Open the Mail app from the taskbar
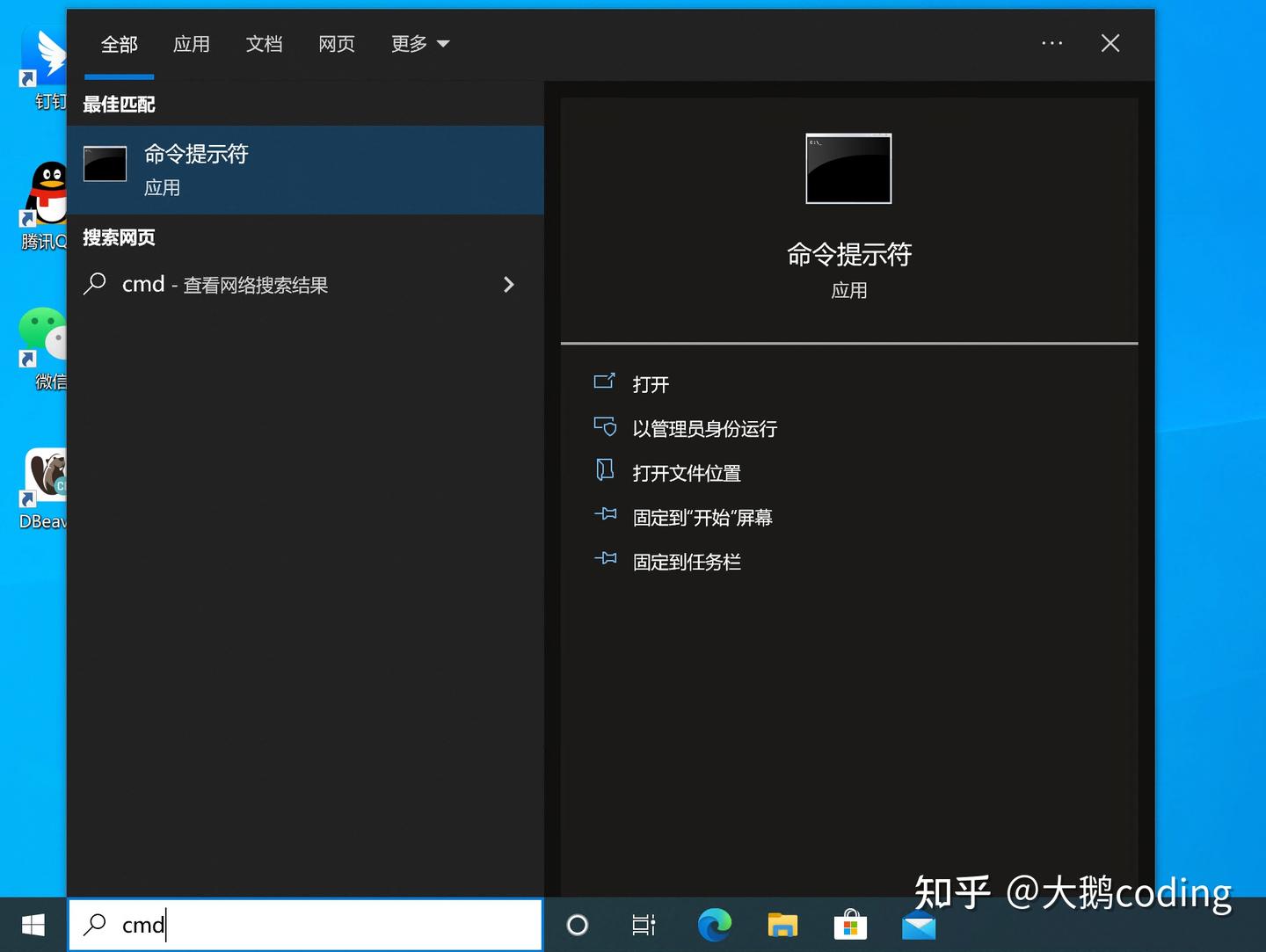 pyautogui.click(x=918, y=925)
